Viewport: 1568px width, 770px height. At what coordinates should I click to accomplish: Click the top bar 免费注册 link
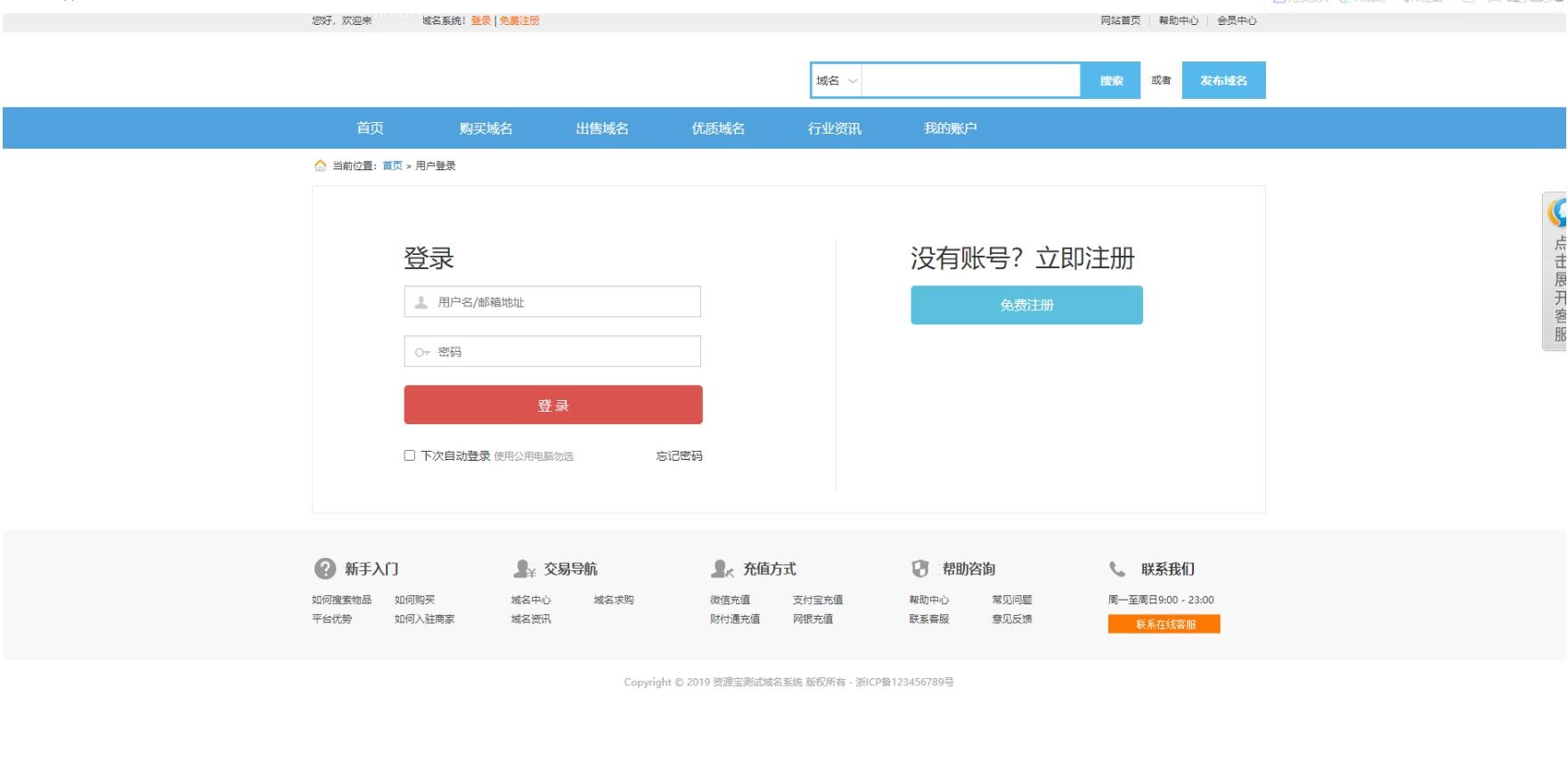coord(519,20)
